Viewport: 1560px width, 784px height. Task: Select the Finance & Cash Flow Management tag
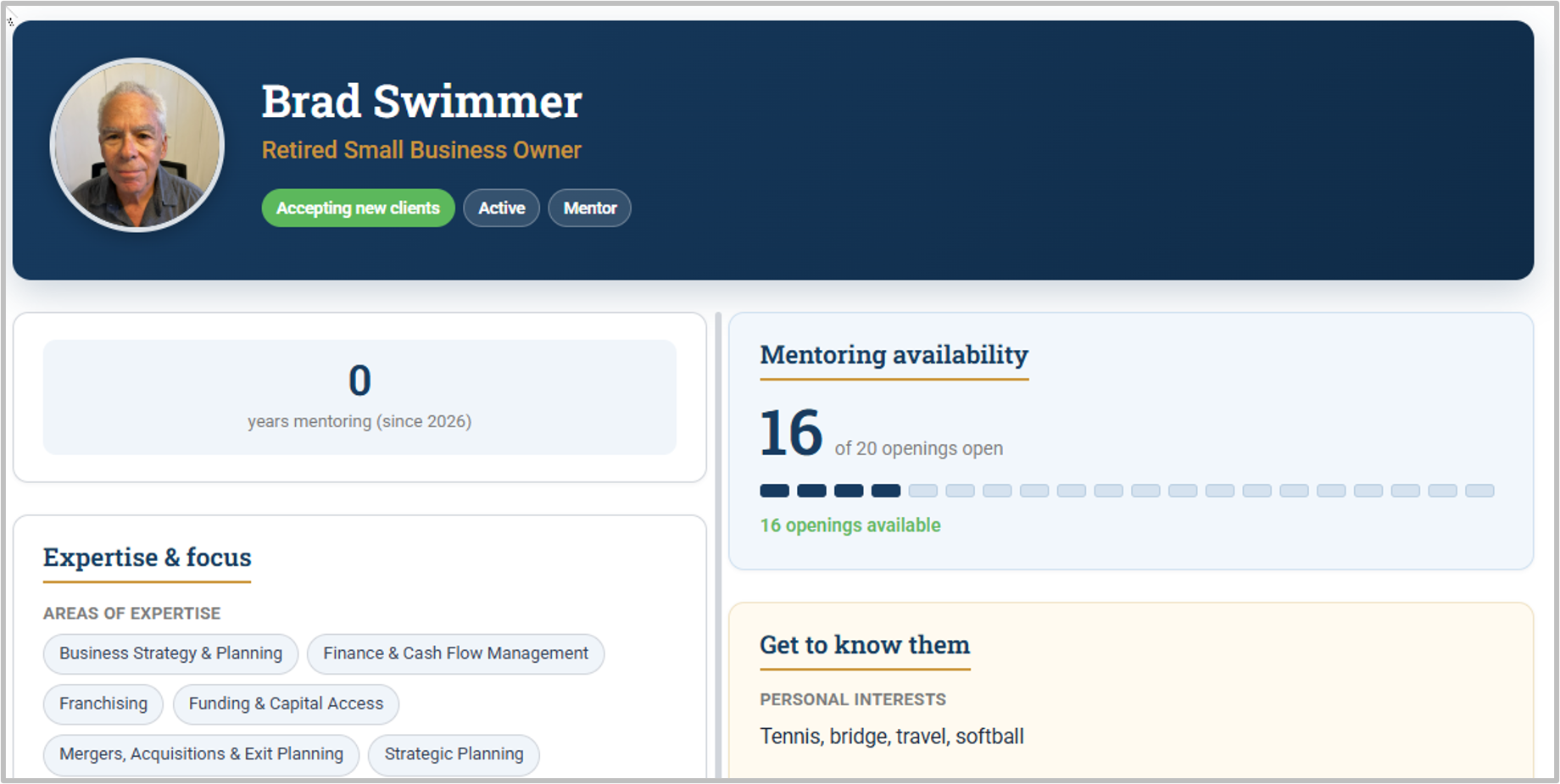[455, 653]
